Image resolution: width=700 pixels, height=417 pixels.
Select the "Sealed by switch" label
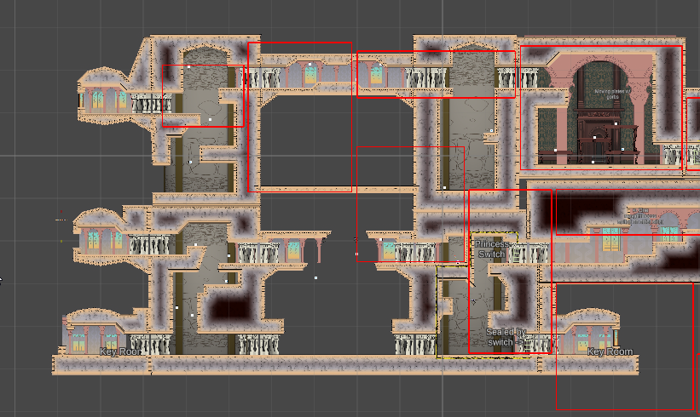(x=506, y=337)
